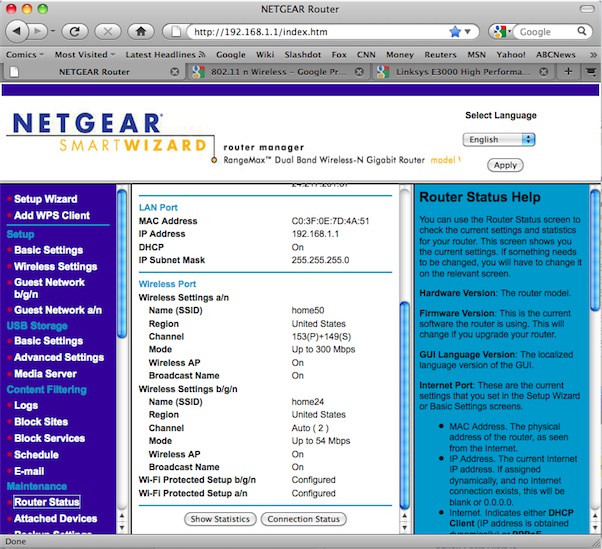Select the LAN MAC address C0:3F:0E:7D:4A:51
602x549 pixels.
click(x=330, y=221)
